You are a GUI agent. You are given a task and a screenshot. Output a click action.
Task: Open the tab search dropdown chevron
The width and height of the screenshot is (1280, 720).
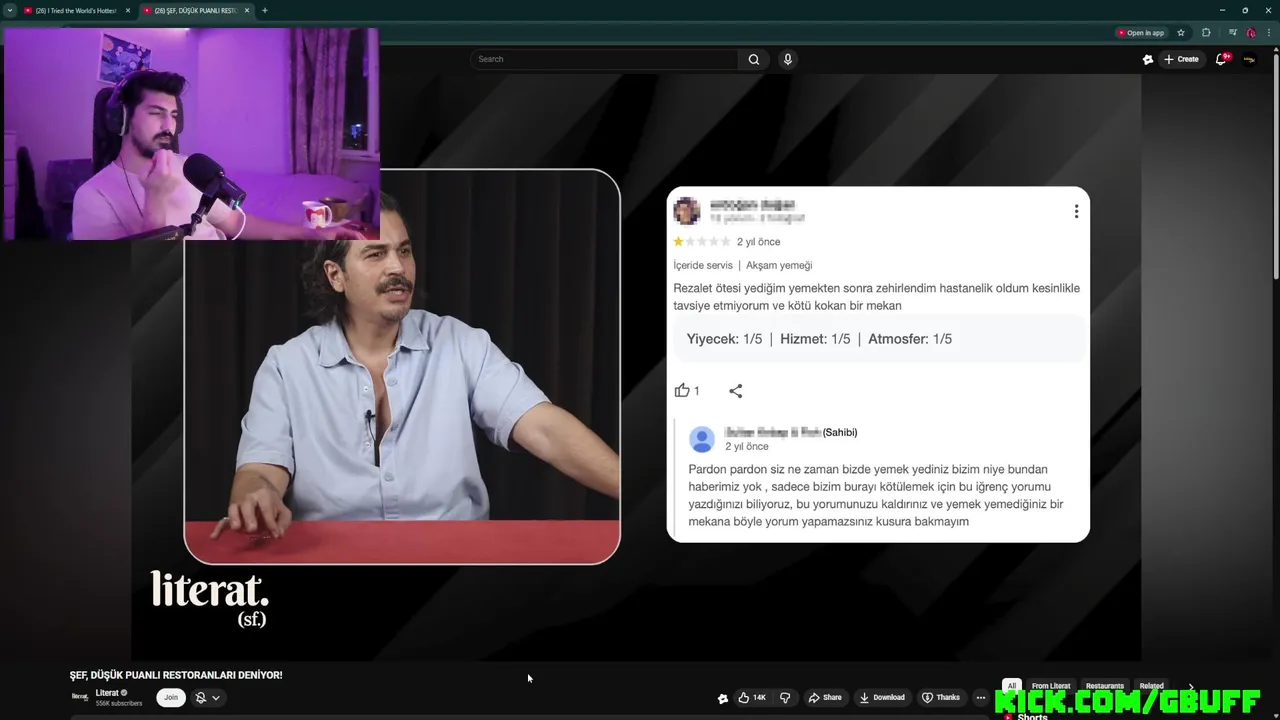point(10,10)
